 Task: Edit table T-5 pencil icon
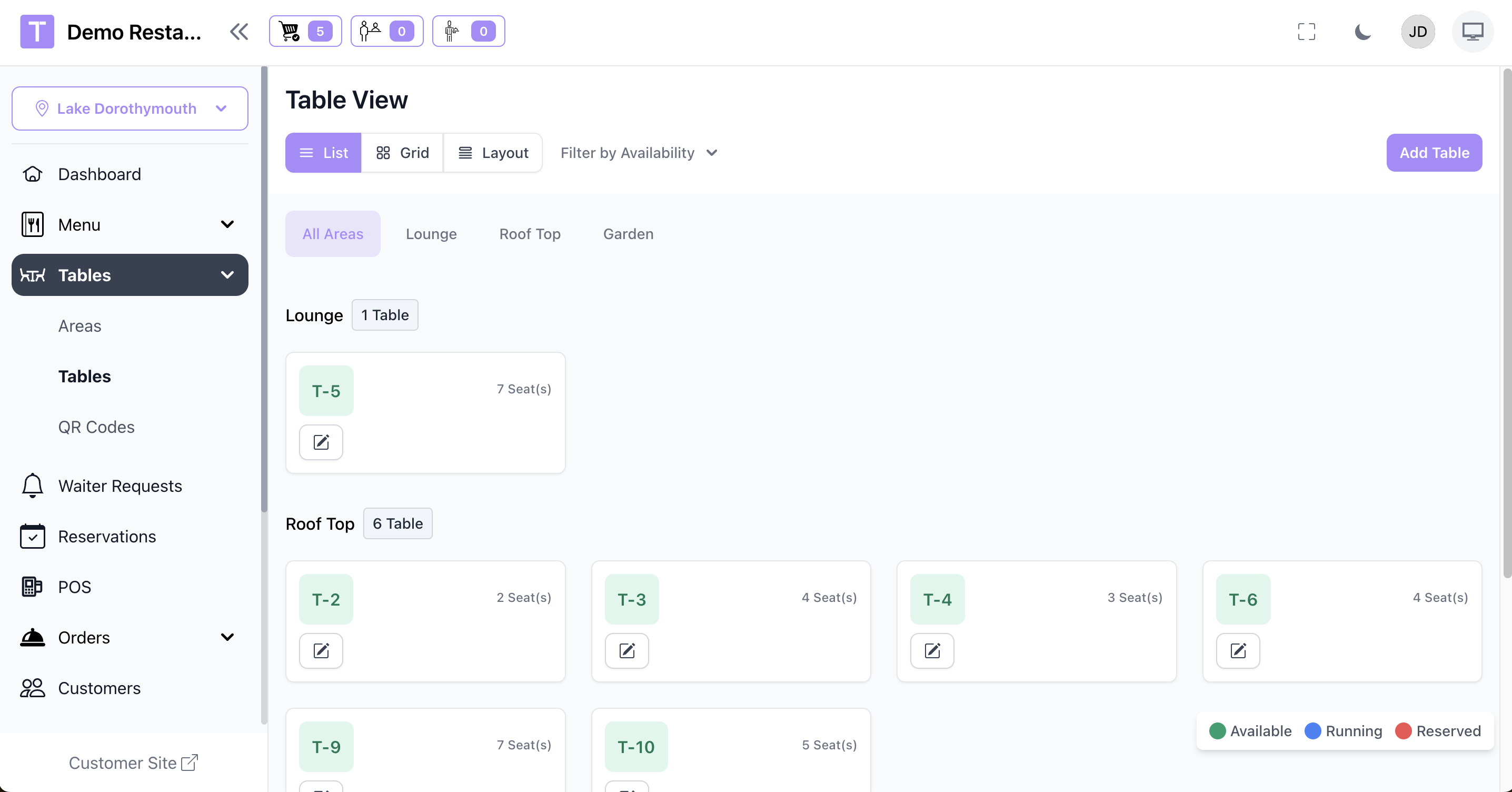pos(321,442)
